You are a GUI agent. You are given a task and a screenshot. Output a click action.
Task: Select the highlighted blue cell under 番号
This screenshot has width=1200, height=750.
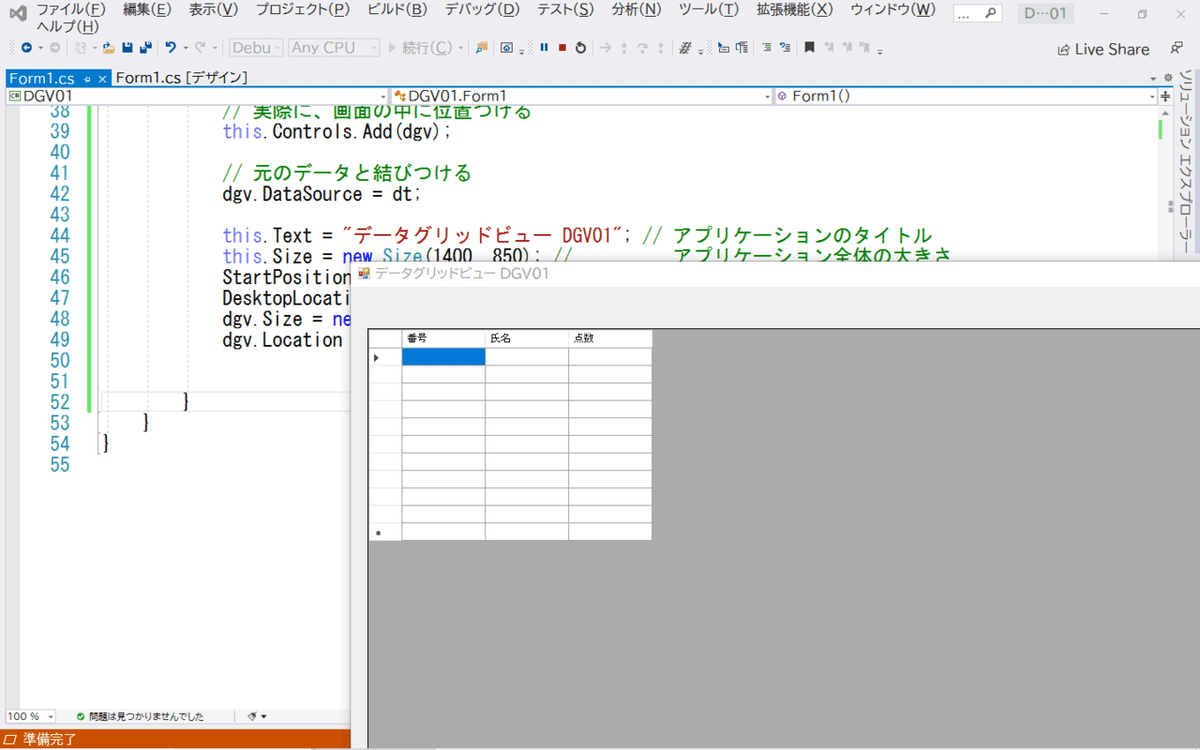pyautogui.click(x=444, y=357)
